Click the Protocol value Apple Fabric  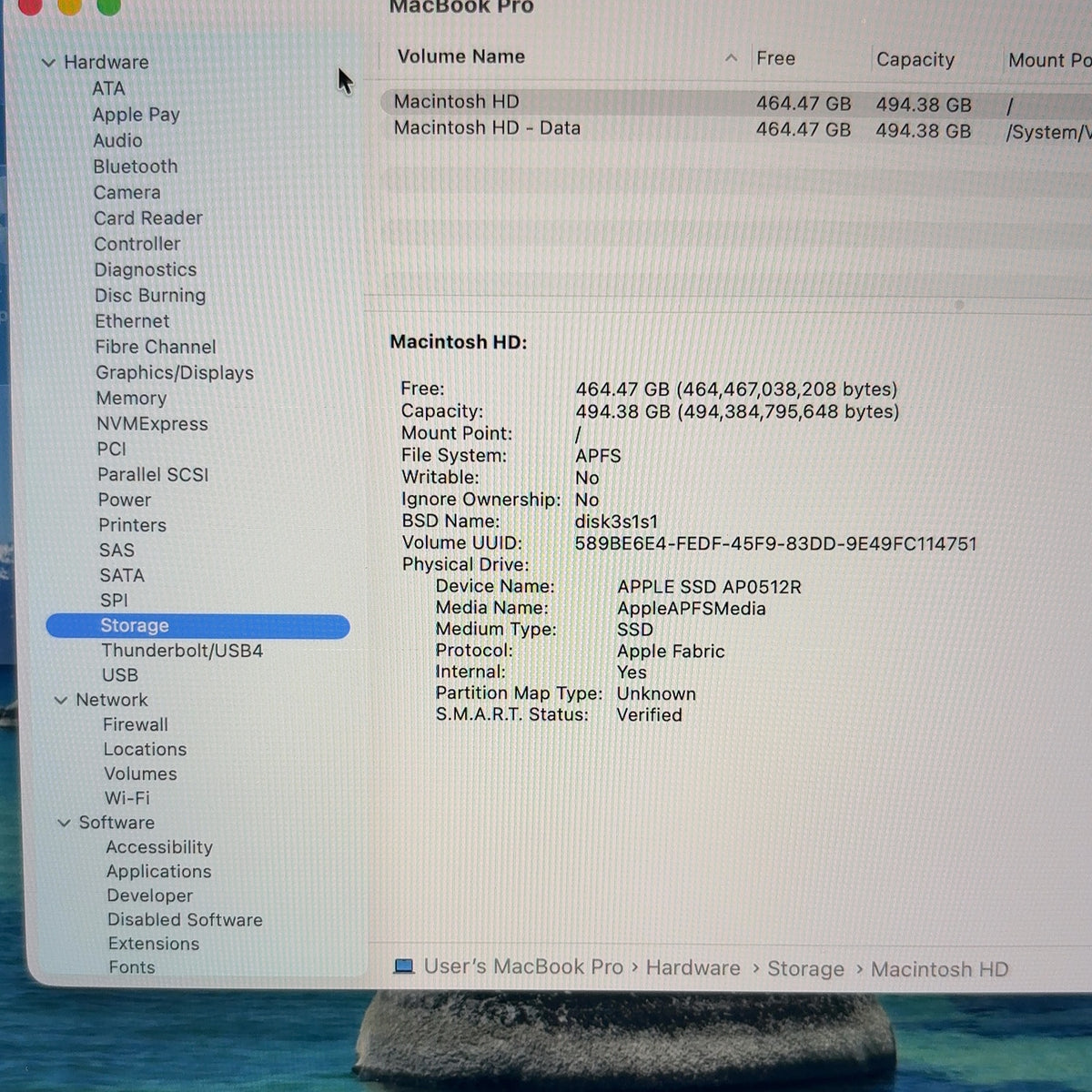[671, 652]
